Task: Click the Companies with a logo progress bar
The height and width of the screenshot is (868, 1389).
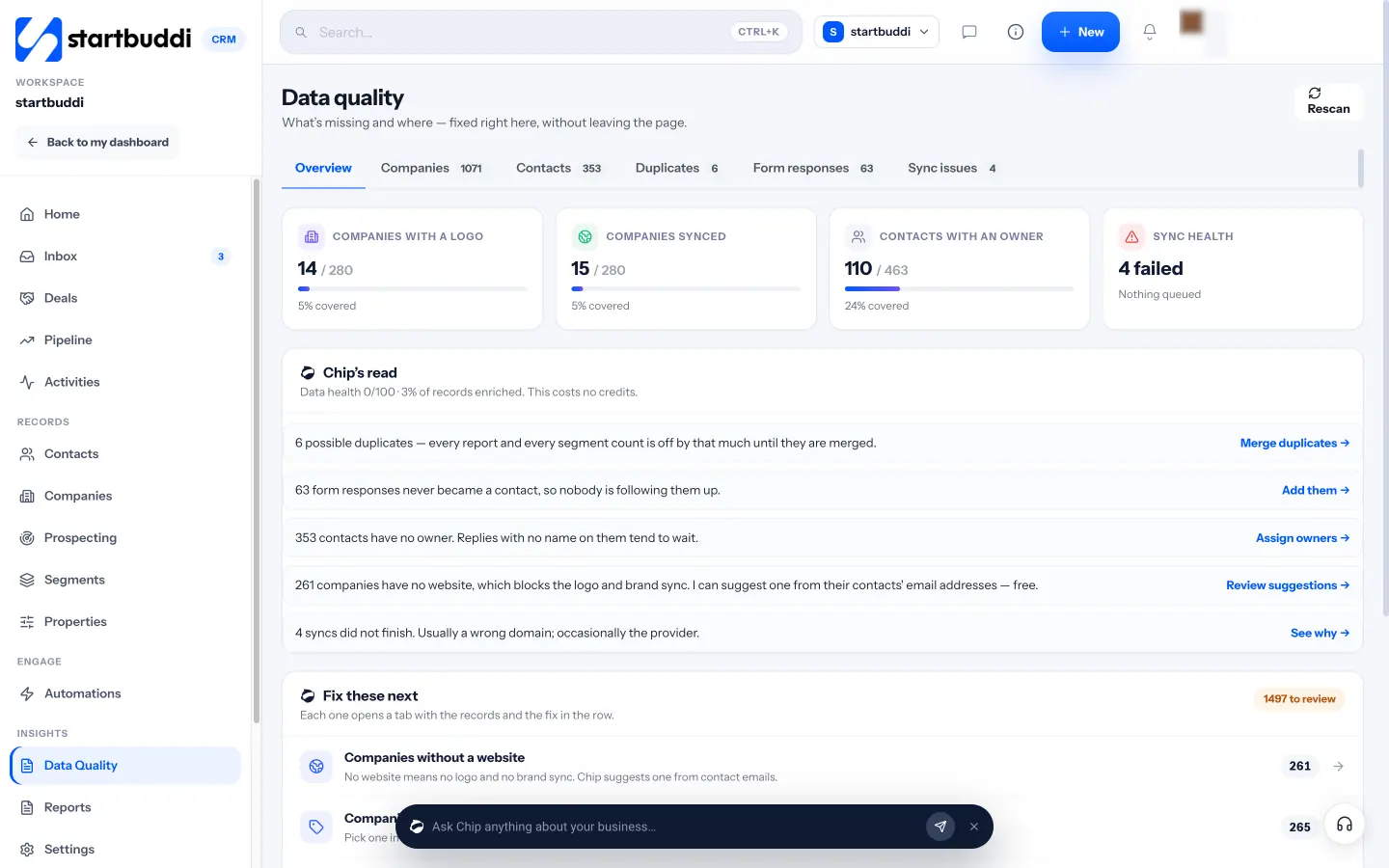Action: point(413,288)
